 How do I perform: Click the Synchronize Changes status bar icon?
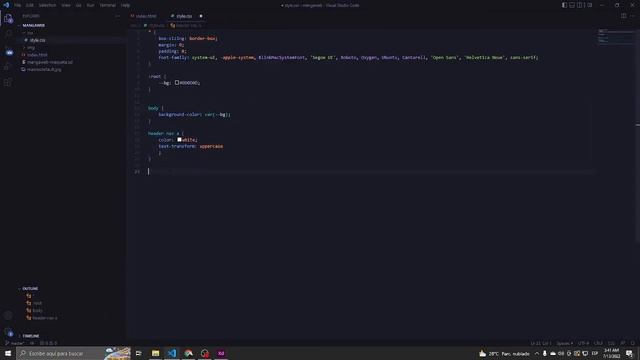(x=32, y=343)
